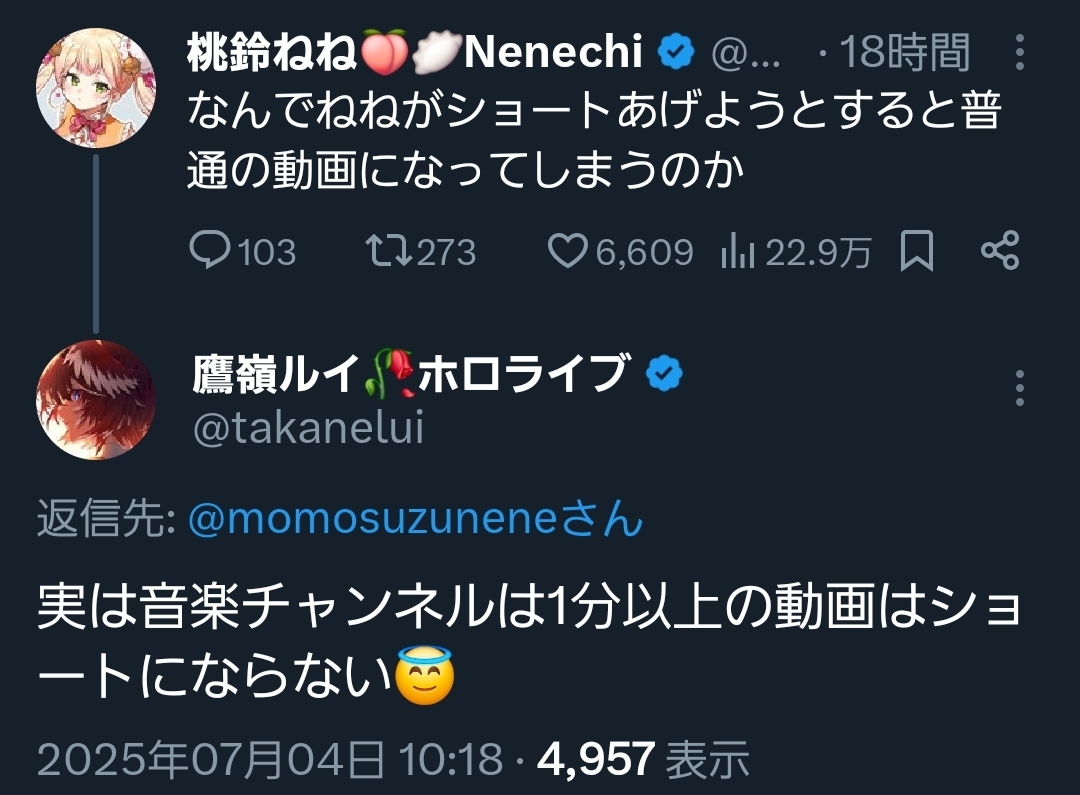The image size is (1080, 795).
Task: Click the verified badge next to 鷹嶺ルイ
Action: coord(665,373)
